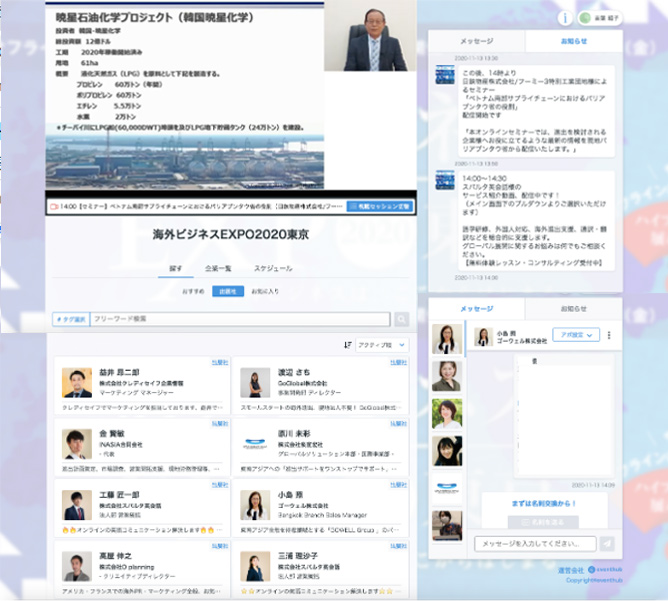Click the メッセージを入力してください message field
668x601 pixels.
point(535,543)
